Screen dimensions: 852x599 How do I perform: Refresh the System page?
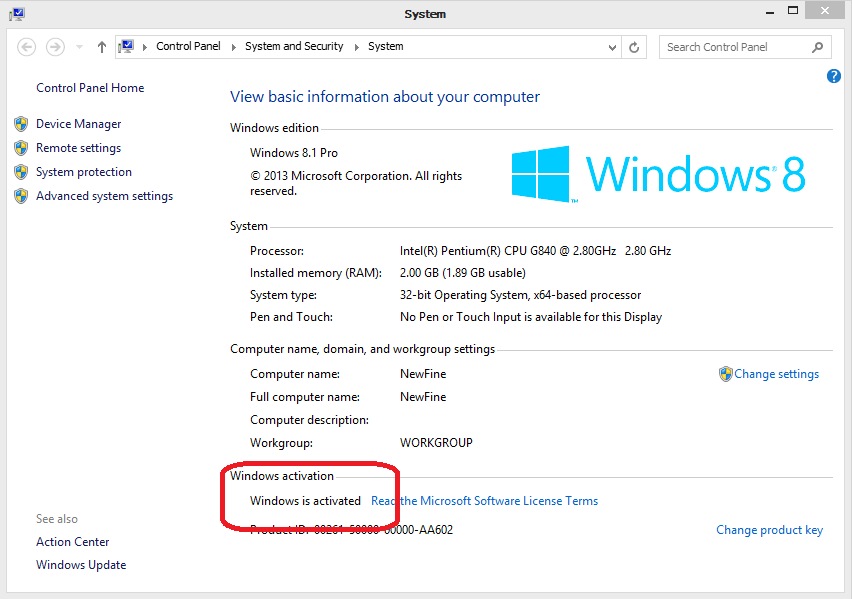click(x=634, y=47)
